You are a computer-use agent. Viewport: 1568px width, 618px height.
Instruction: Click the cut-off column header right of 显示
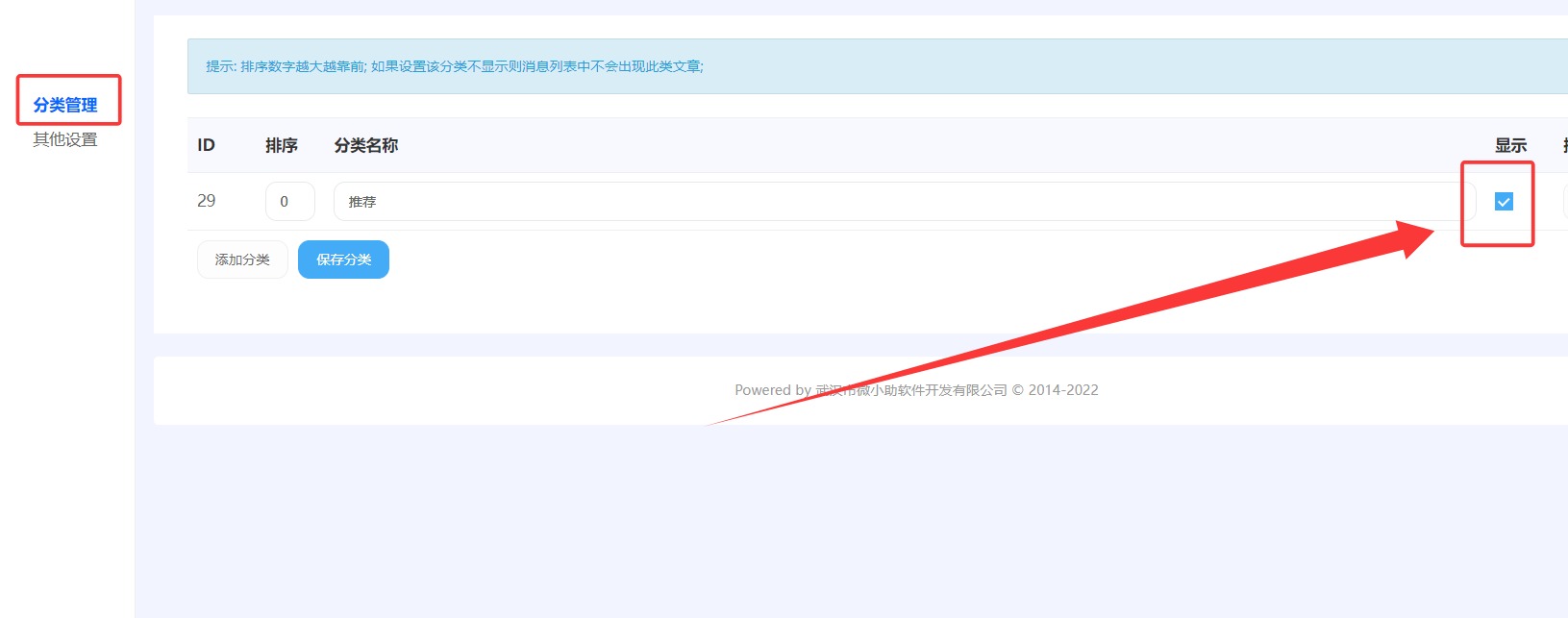click(x=1564, y=145)
